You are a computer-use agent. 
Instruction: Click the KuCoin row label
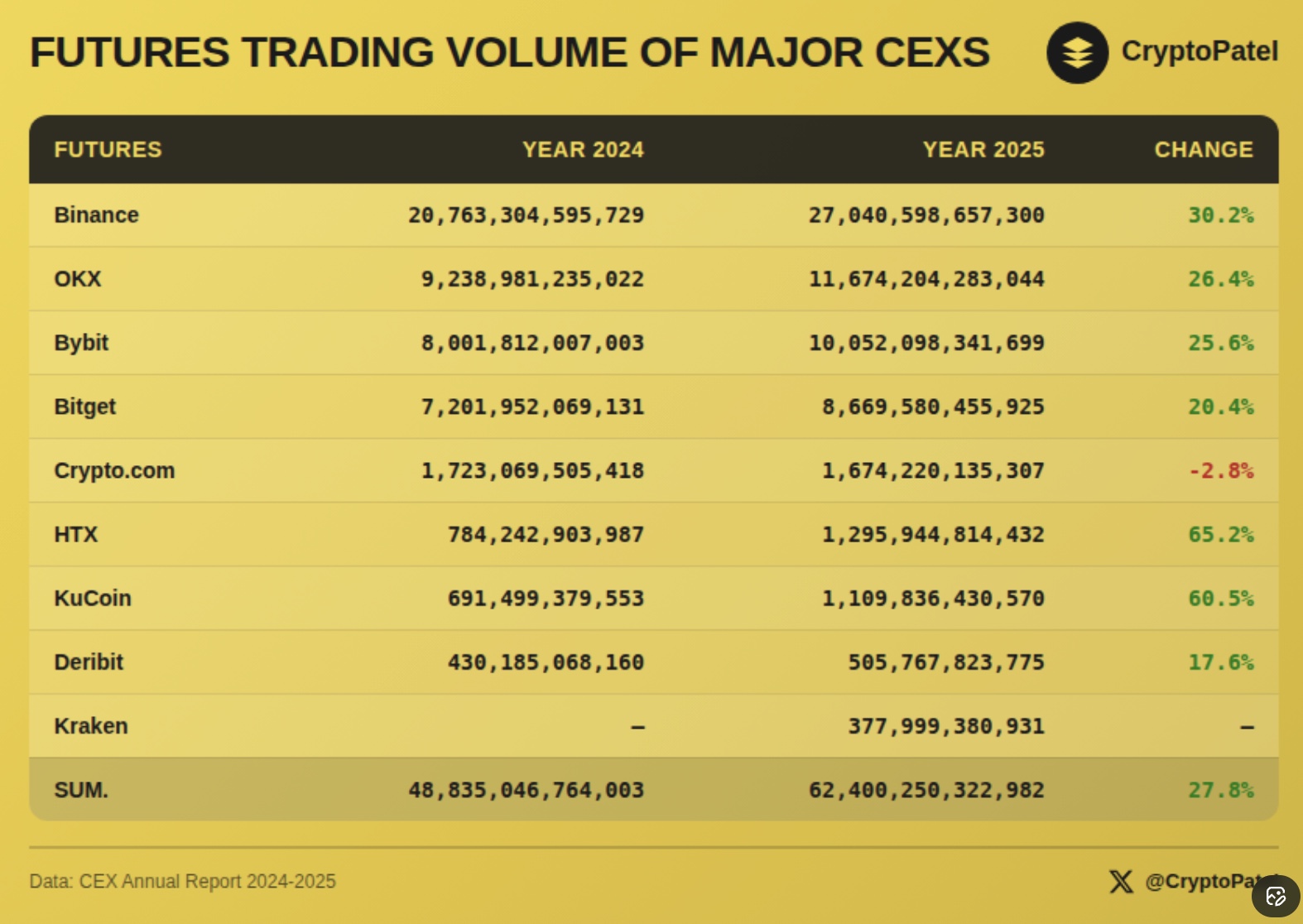(93, 598)
